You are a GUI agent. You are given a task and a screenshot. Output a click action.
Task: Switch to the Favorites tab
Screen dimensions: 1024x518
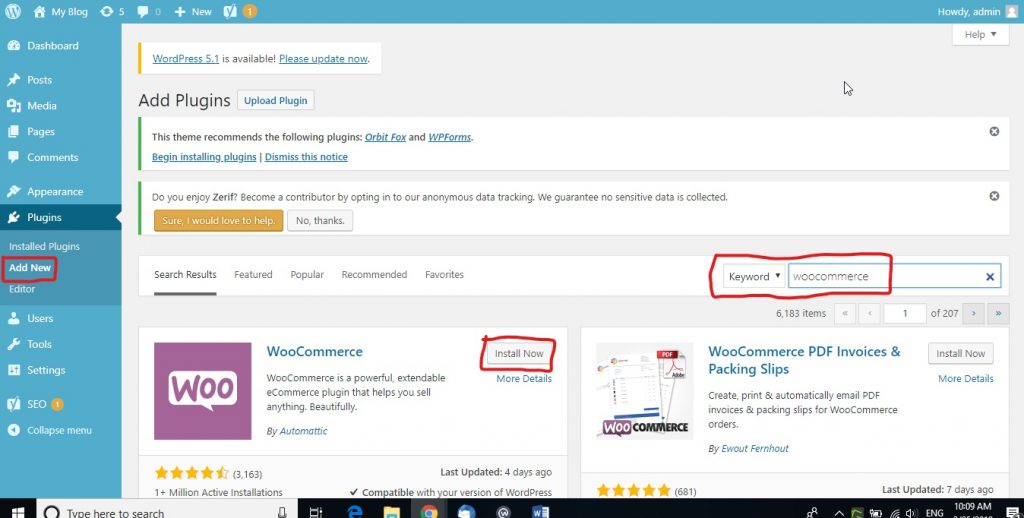444,275
